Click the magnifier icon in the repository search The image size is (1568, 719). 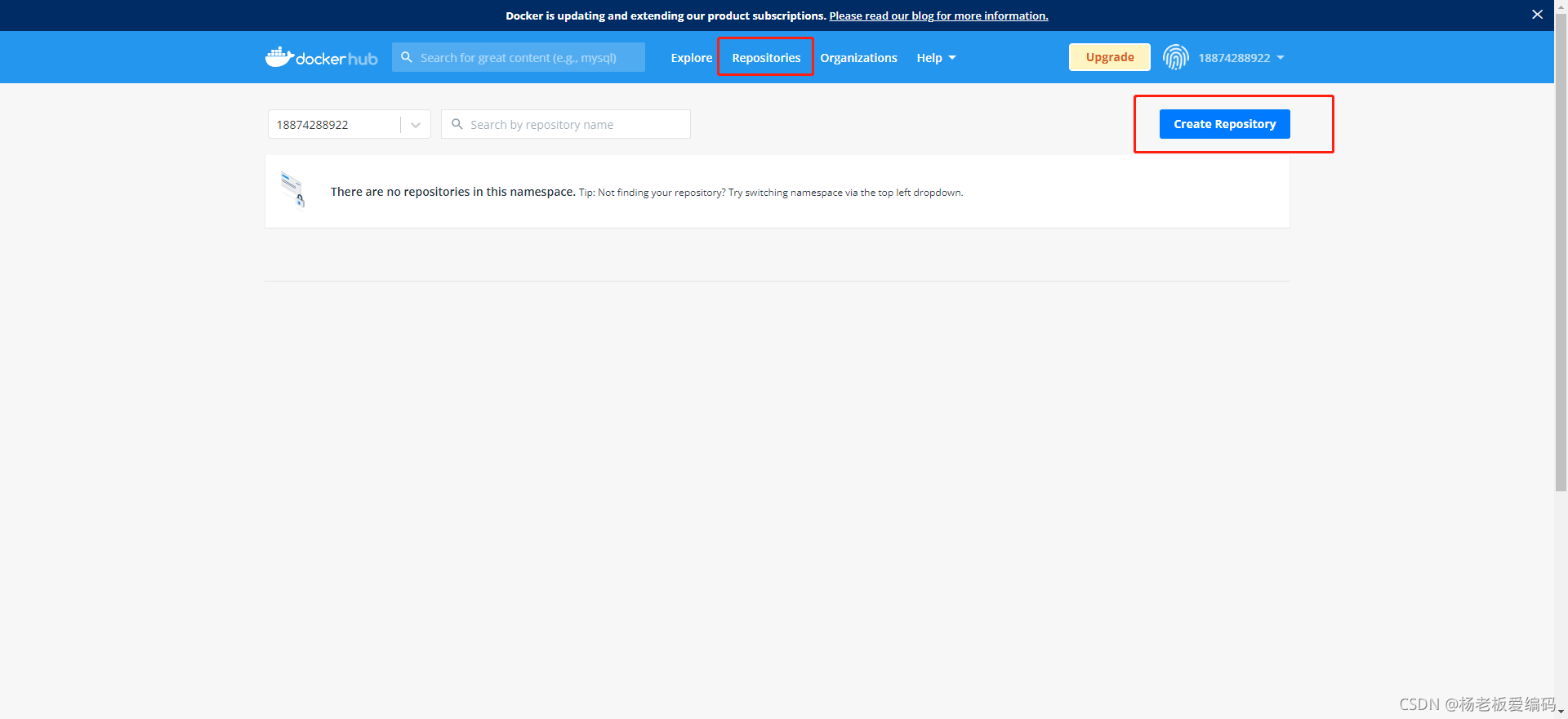(x=457, y=124)
